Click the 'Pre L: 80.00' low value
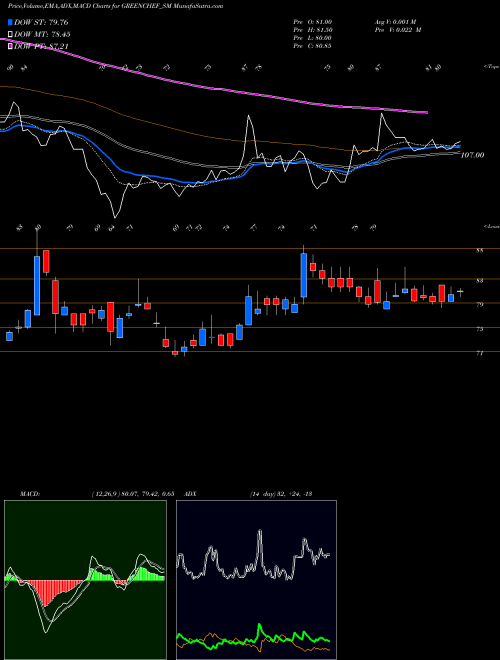500x660 pixels. (312, 38)
